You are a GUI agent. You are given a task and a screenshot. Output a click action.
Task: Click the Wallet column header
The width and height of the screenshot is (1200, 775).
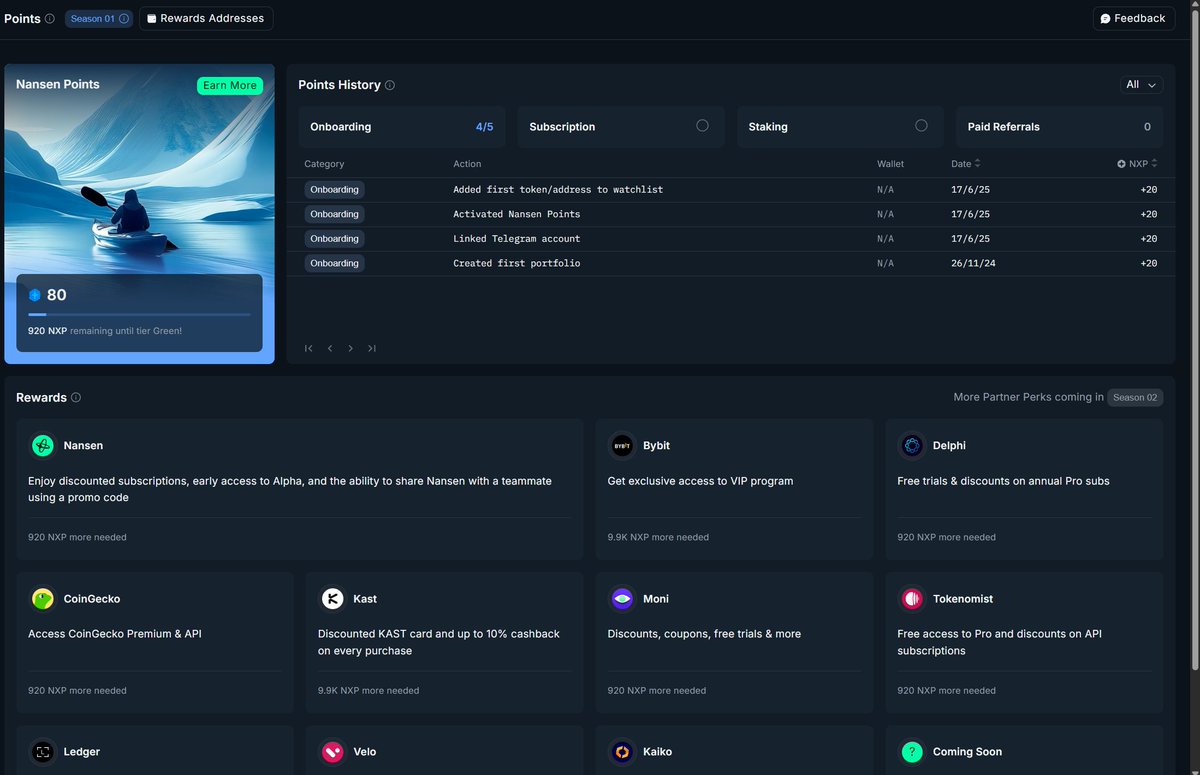pyautogui.click(x=890, y=164)
